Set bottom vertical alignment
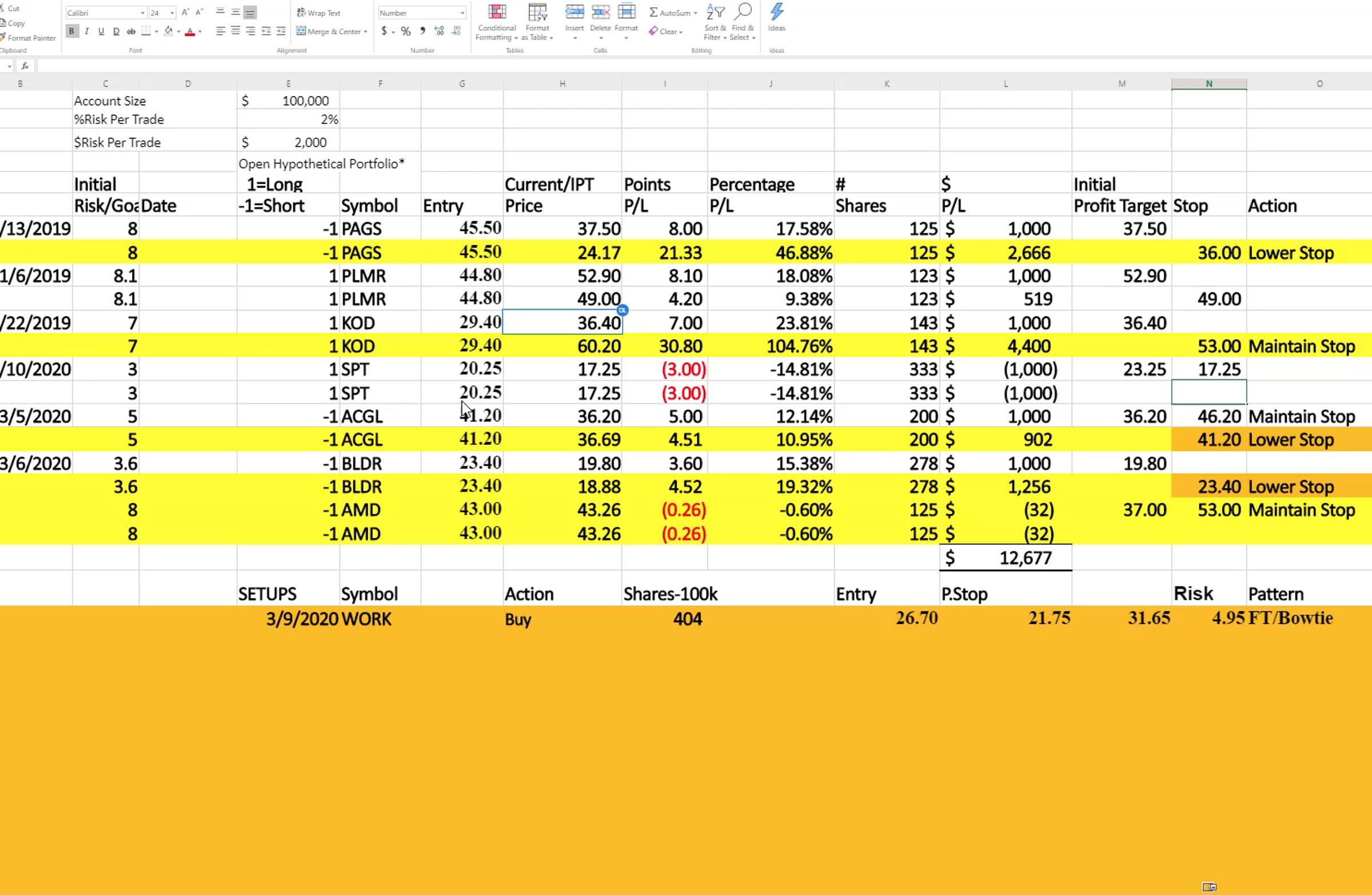The height and width of the screenshot is (895, 1372). tap(250, 12)
